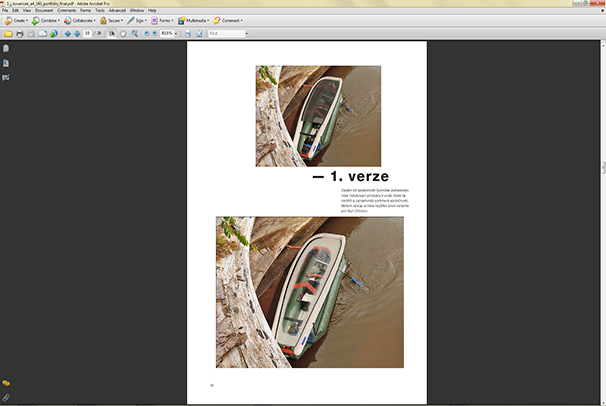Open the Comments panel at bottom left
This screenshot has width=606, height=406.
(x=6, y=383)
